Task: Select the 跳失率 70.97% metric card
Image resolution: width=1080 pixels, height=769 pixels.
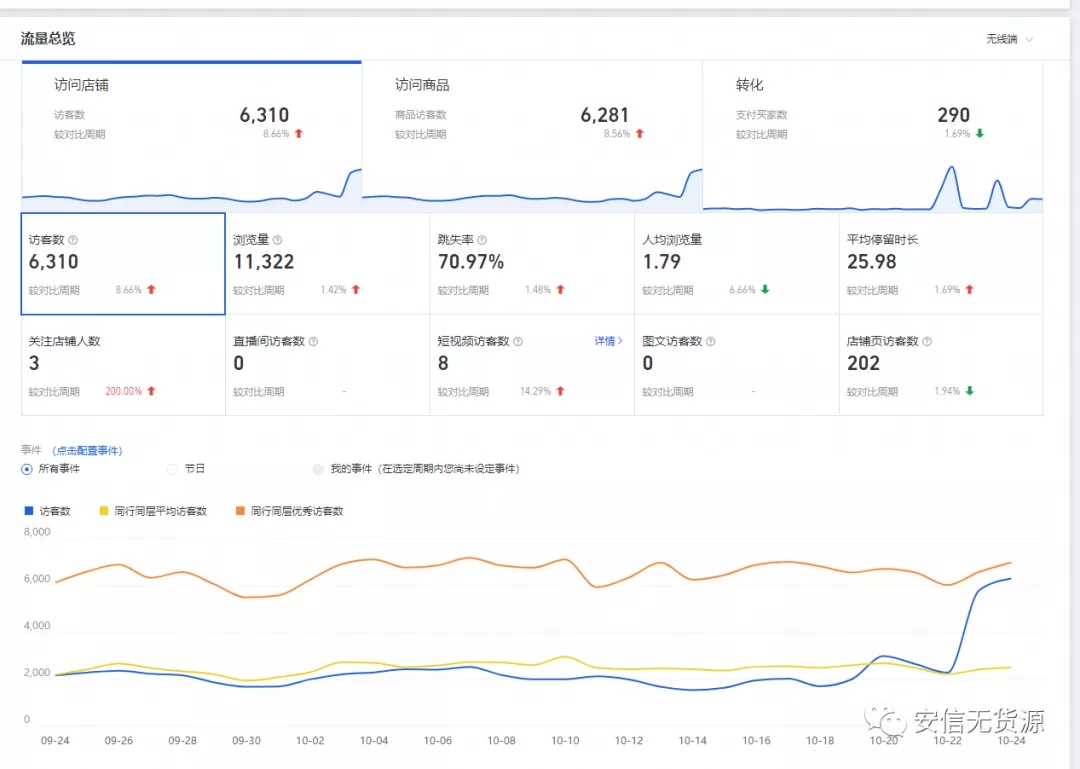Action: [x=532, y=264]
